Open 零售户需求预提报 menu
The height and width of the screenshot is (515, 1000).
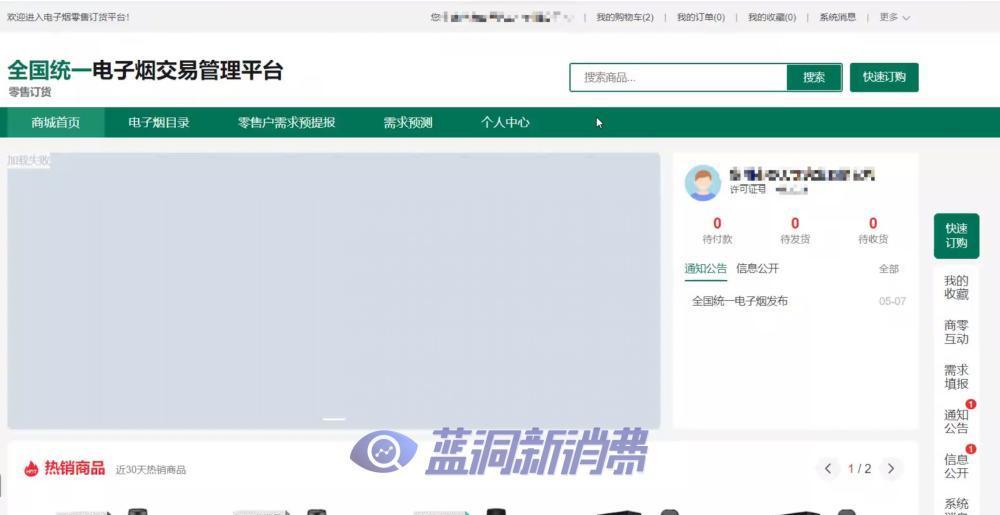tap(286, 122)
